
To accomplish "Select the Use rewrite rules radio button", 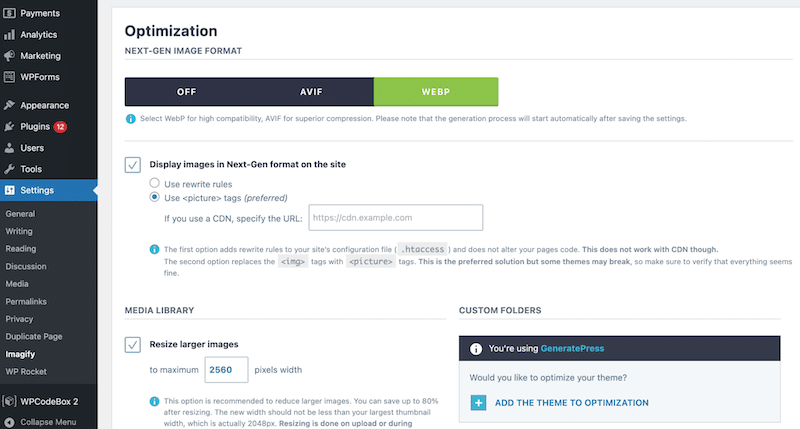I will click(154, 183).
